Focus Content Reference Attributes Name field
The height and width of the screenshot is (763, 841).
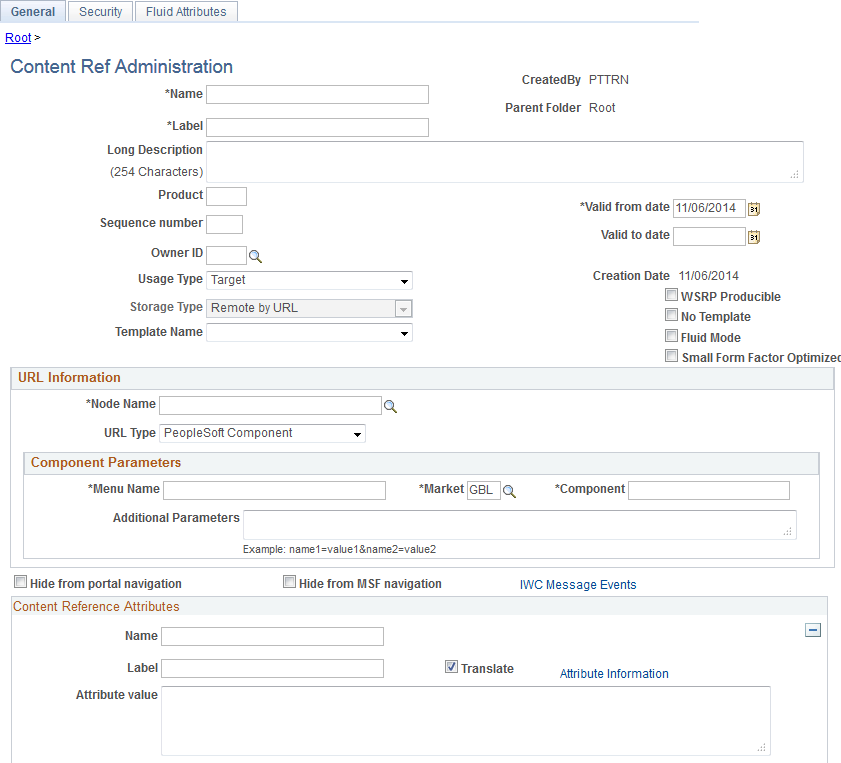272,636
